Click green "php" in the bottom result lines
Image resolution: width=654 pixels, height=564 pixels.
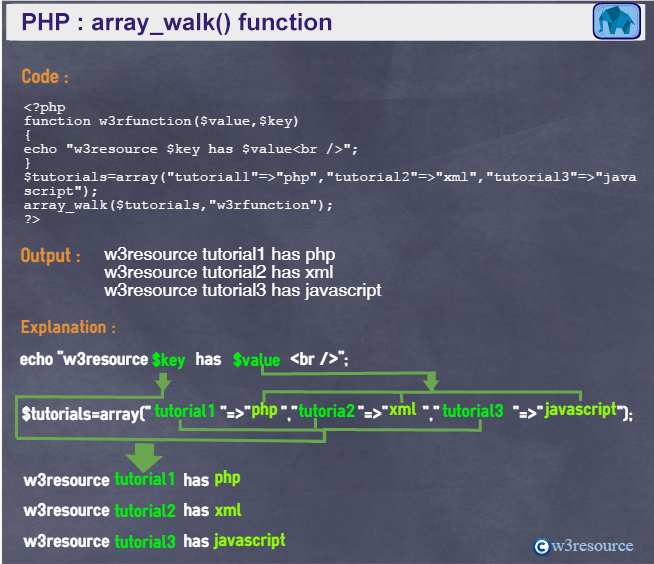[x=227, y=478]
